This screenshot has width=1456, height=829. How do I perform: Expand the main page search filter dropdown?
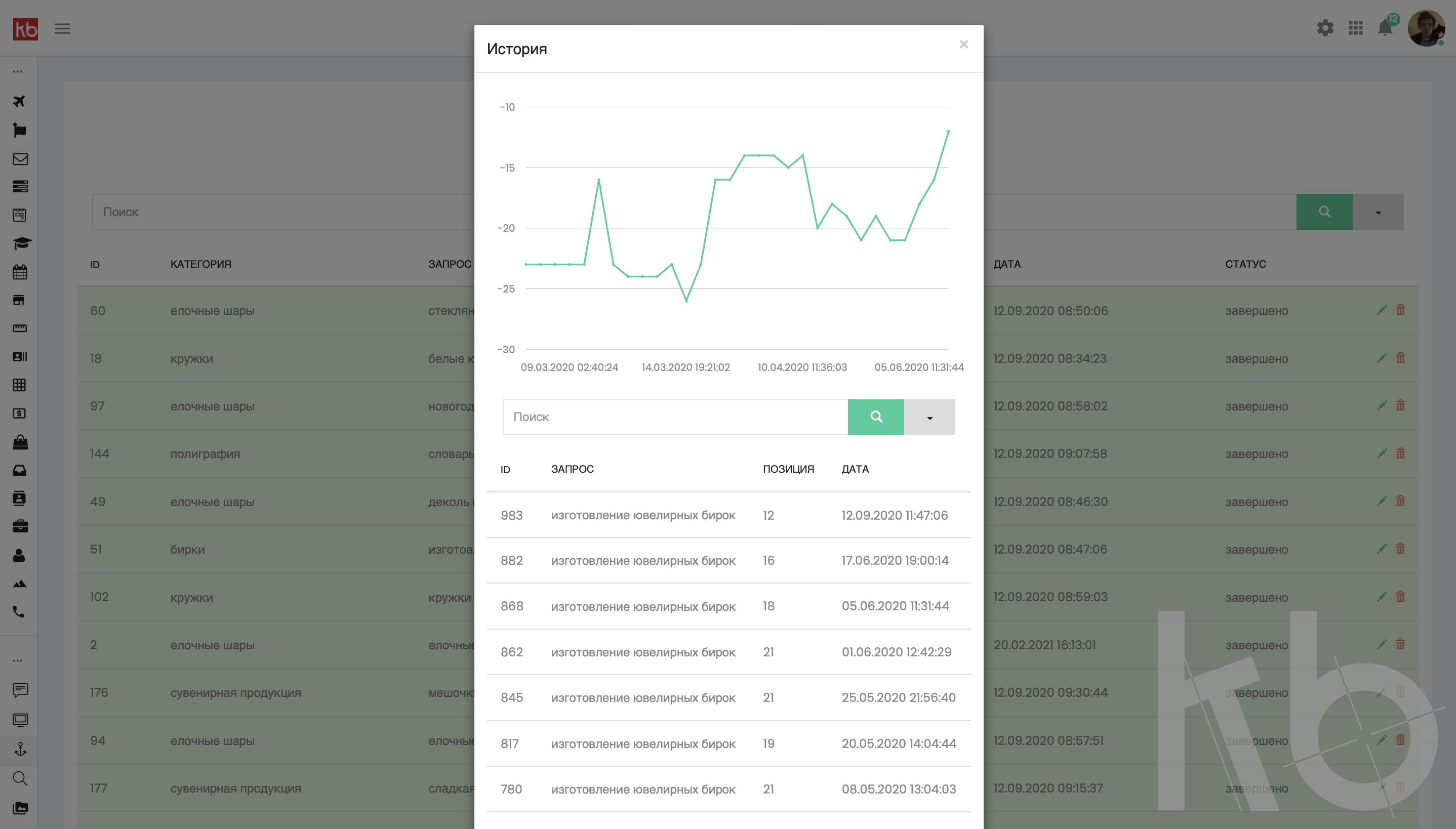1378,213
